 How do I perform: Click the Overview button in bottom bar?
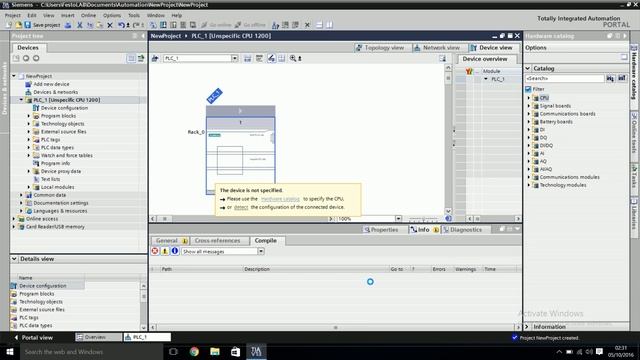98,337
